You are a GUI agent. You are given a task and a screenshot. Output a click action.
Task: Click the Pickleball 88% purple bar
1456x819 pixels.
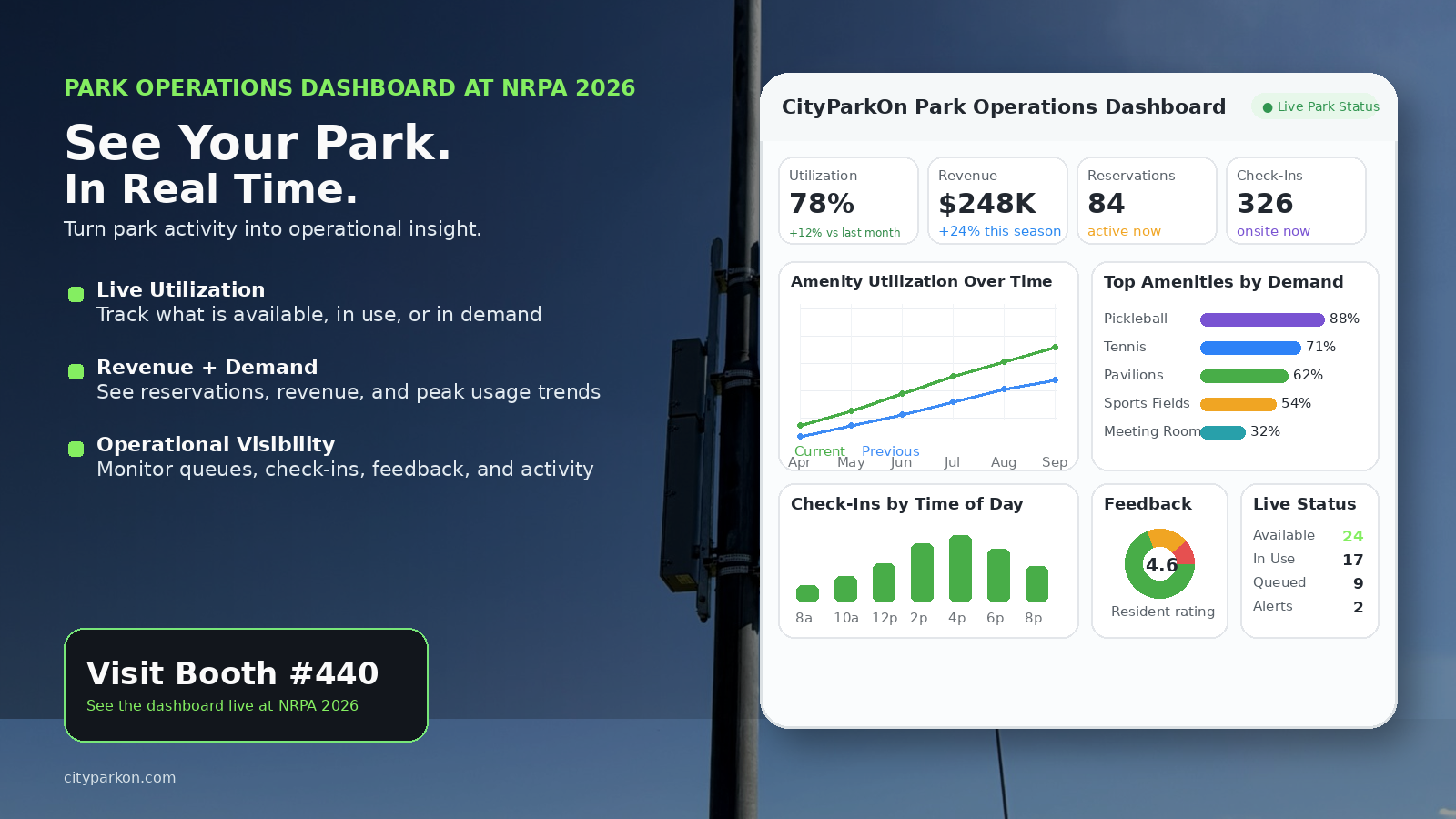click(1262, 319)
